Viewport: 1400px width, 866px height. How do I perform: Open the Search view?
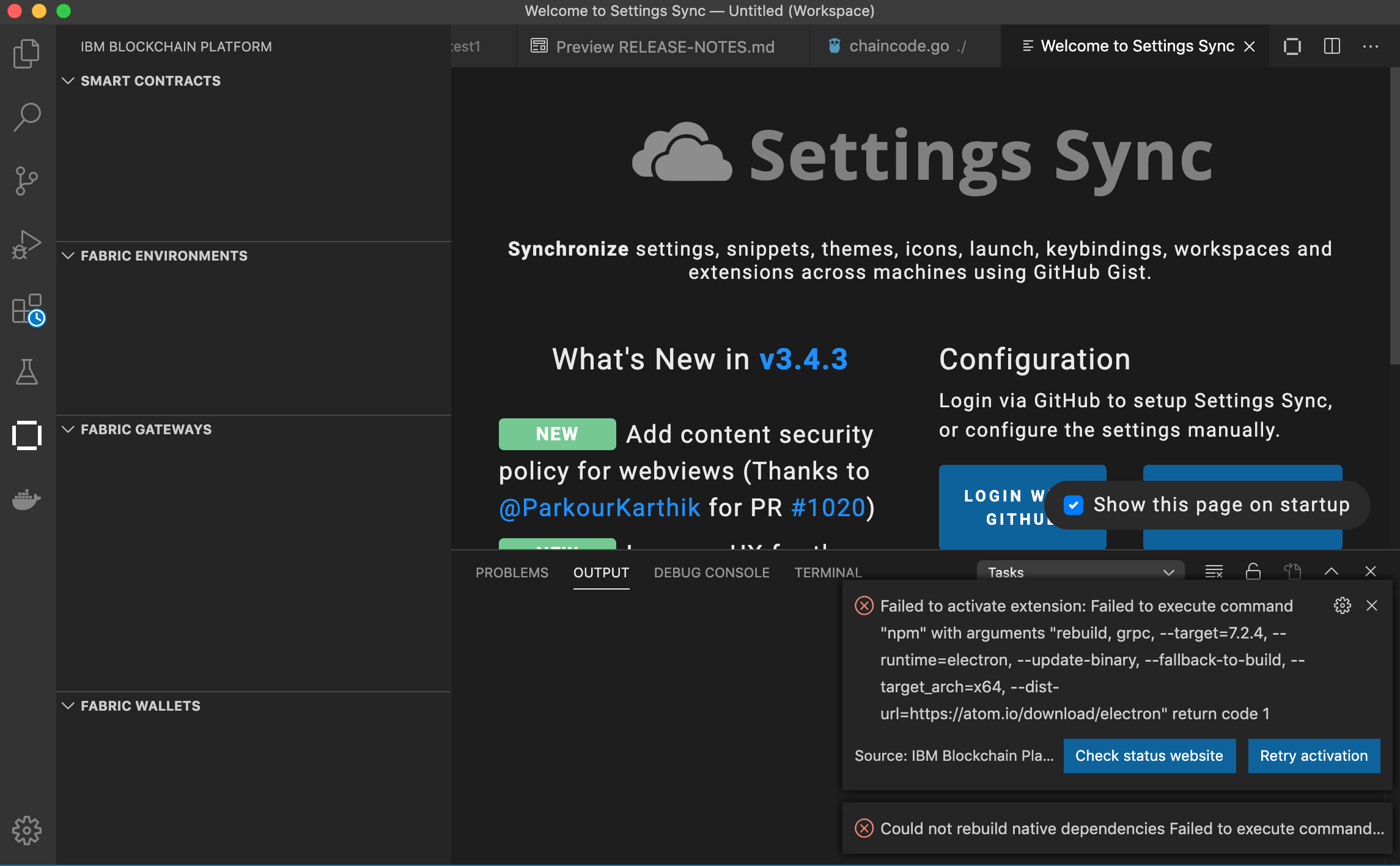(x=26, y=116)
